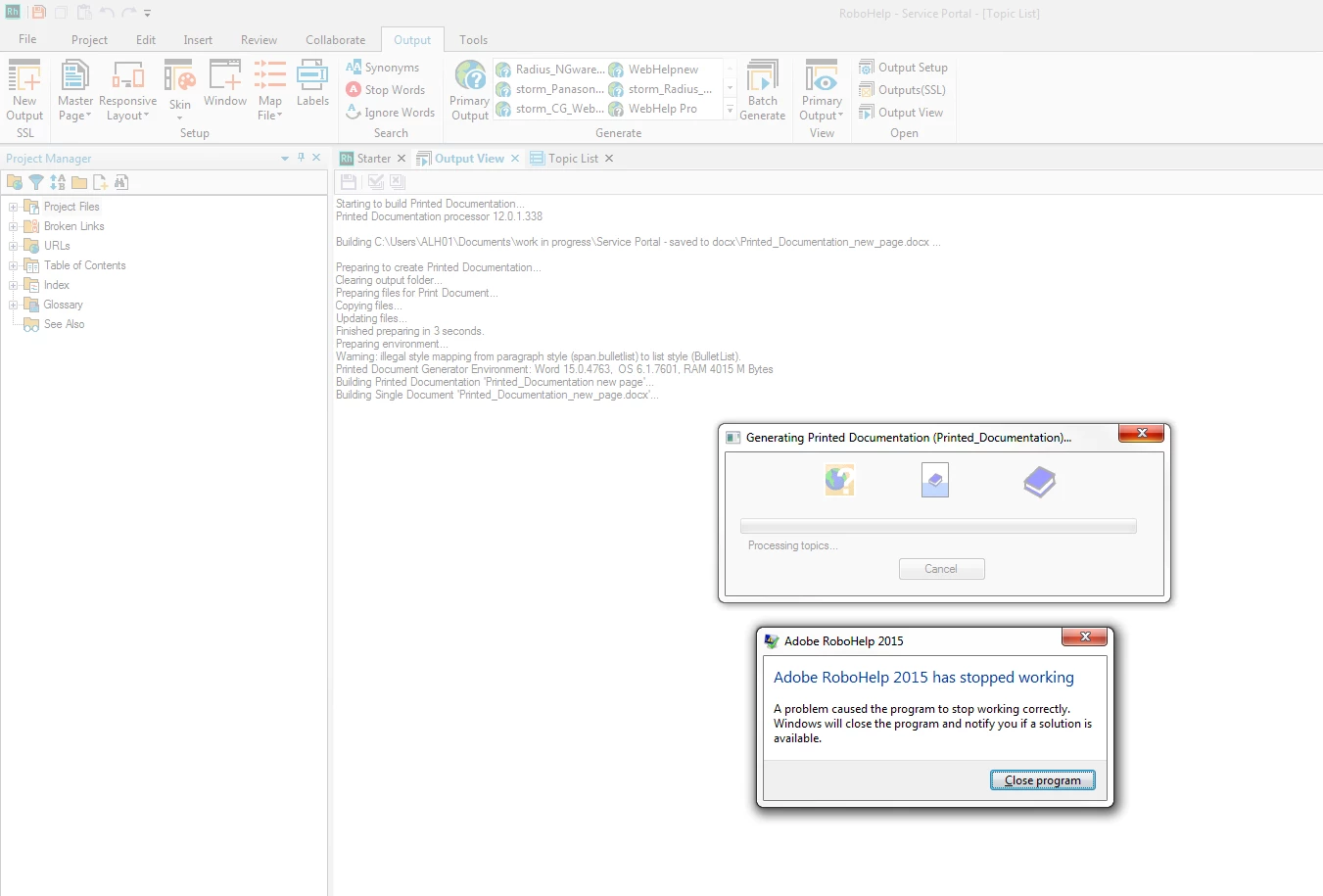
Task: Open the View Primary Output dropdown
Action: point(822,90)
